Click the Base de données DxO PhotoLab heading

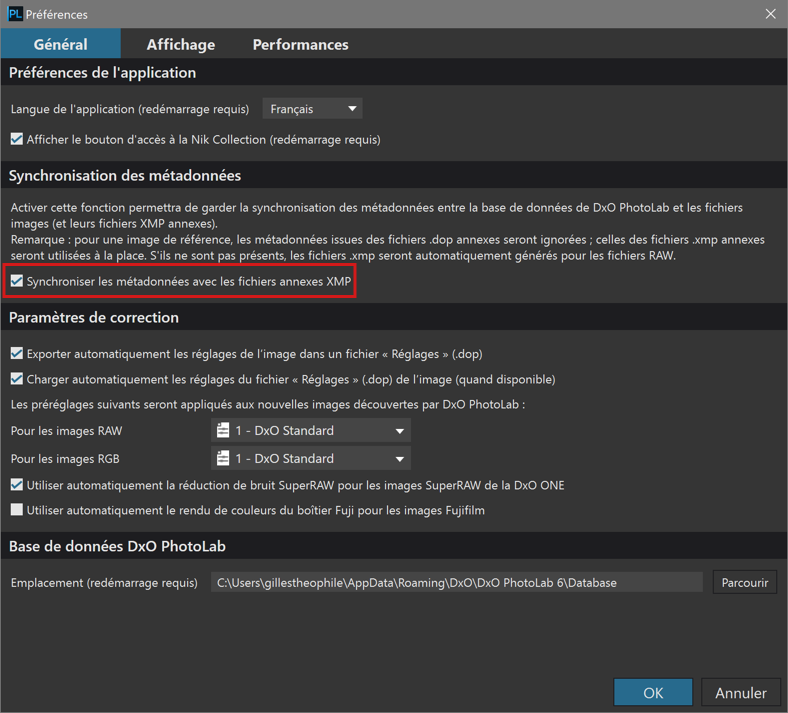(117, 546)
